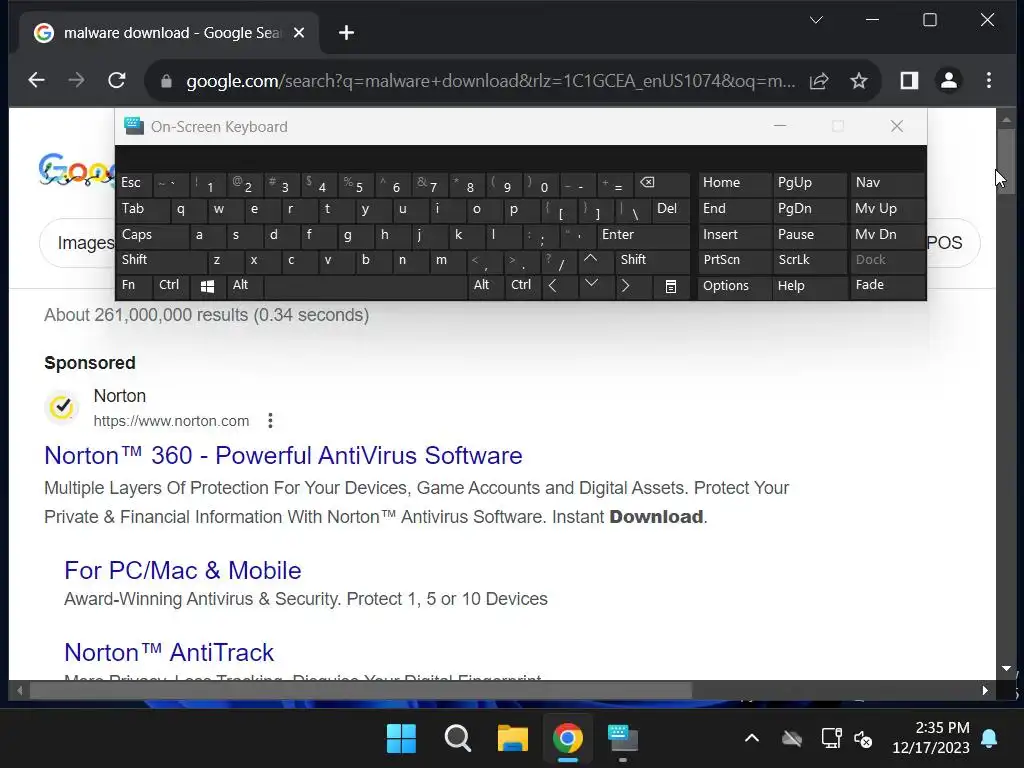Screen dimensions: 1024x768
Task: Click the Tab key on On-Screen Keyboard
Action: pyautogui.click(x=144, y=209)
